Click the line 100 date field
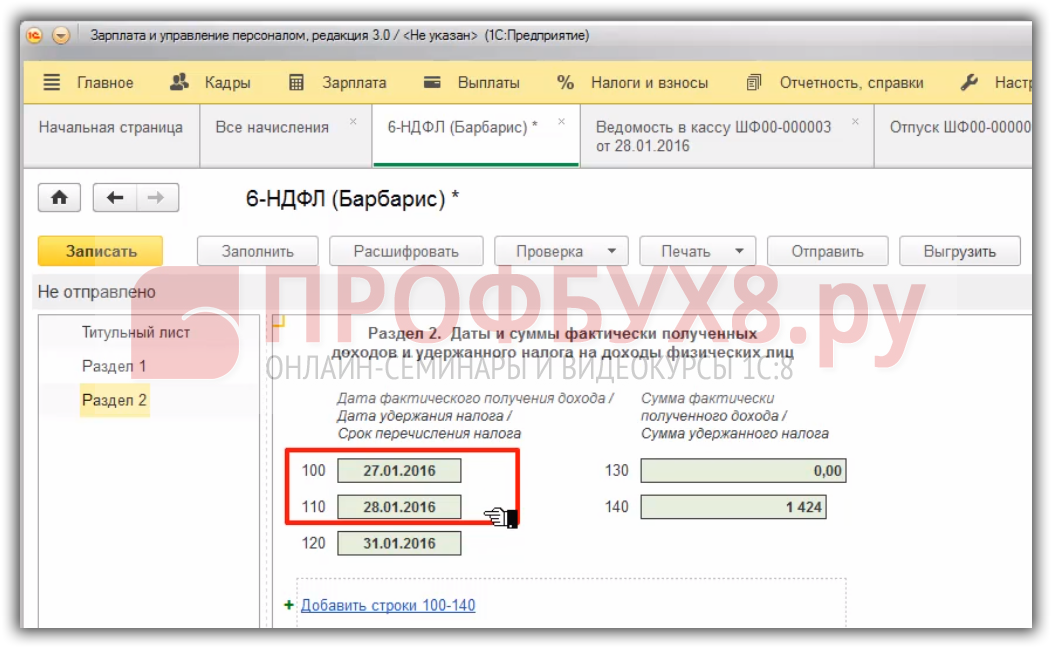 (399, 471)
